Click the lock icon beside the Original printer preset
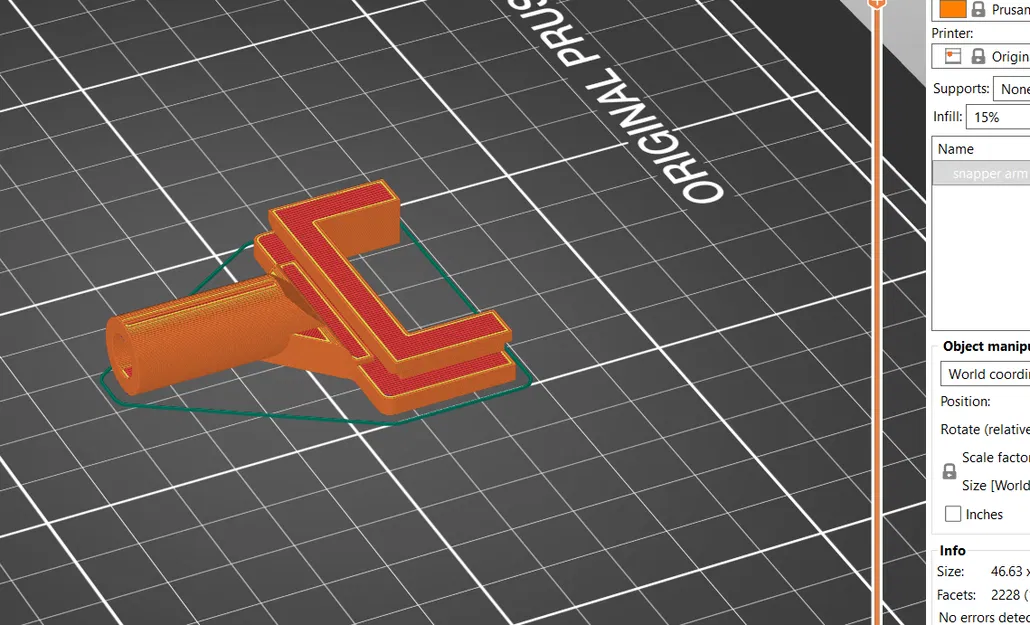Viewport: 1030px width, 625px height. 978,57
